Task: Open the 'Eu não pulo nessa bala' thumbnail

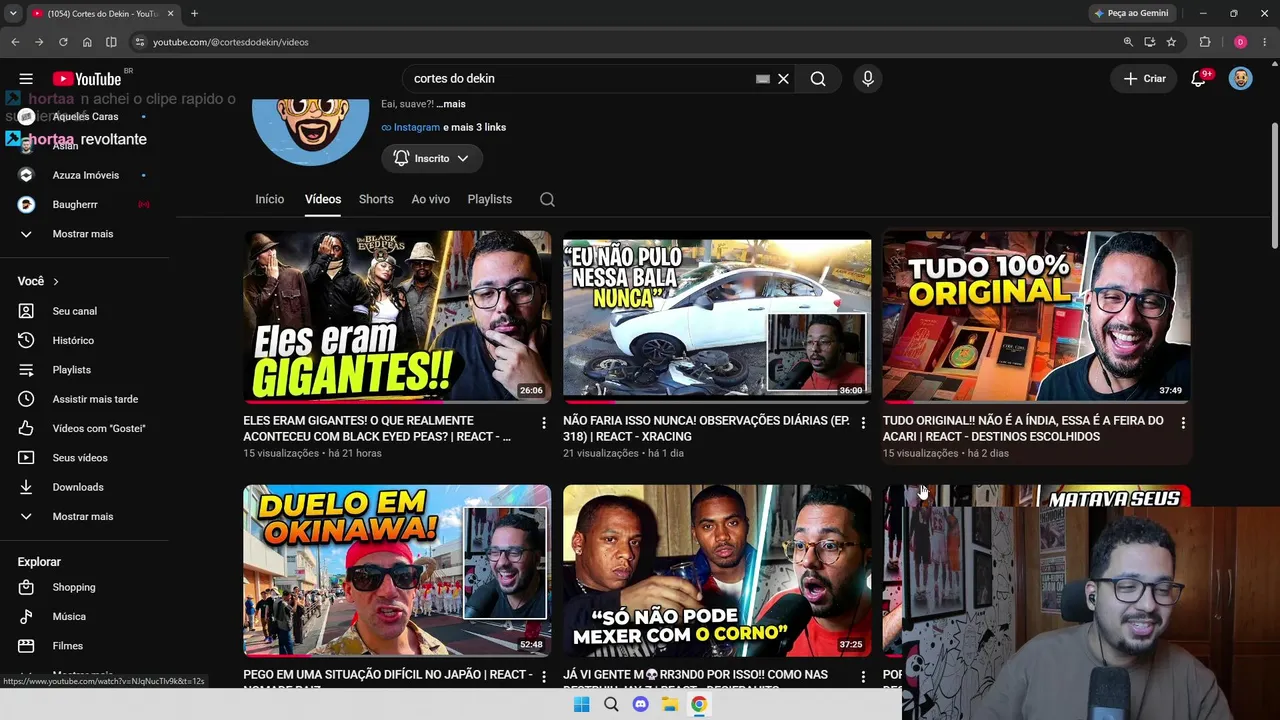Action: click(x=717, y=317)
